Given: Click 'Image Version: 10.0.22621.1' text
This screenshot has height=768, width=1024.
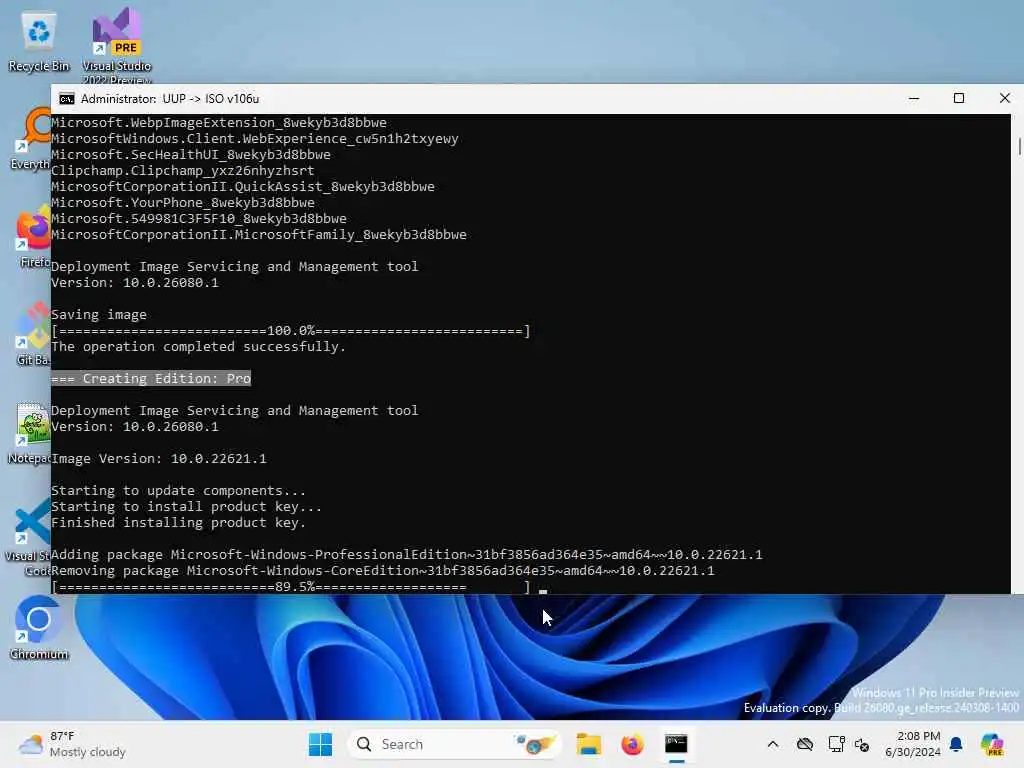Looking at the screenshot, I should pos(159,458).
